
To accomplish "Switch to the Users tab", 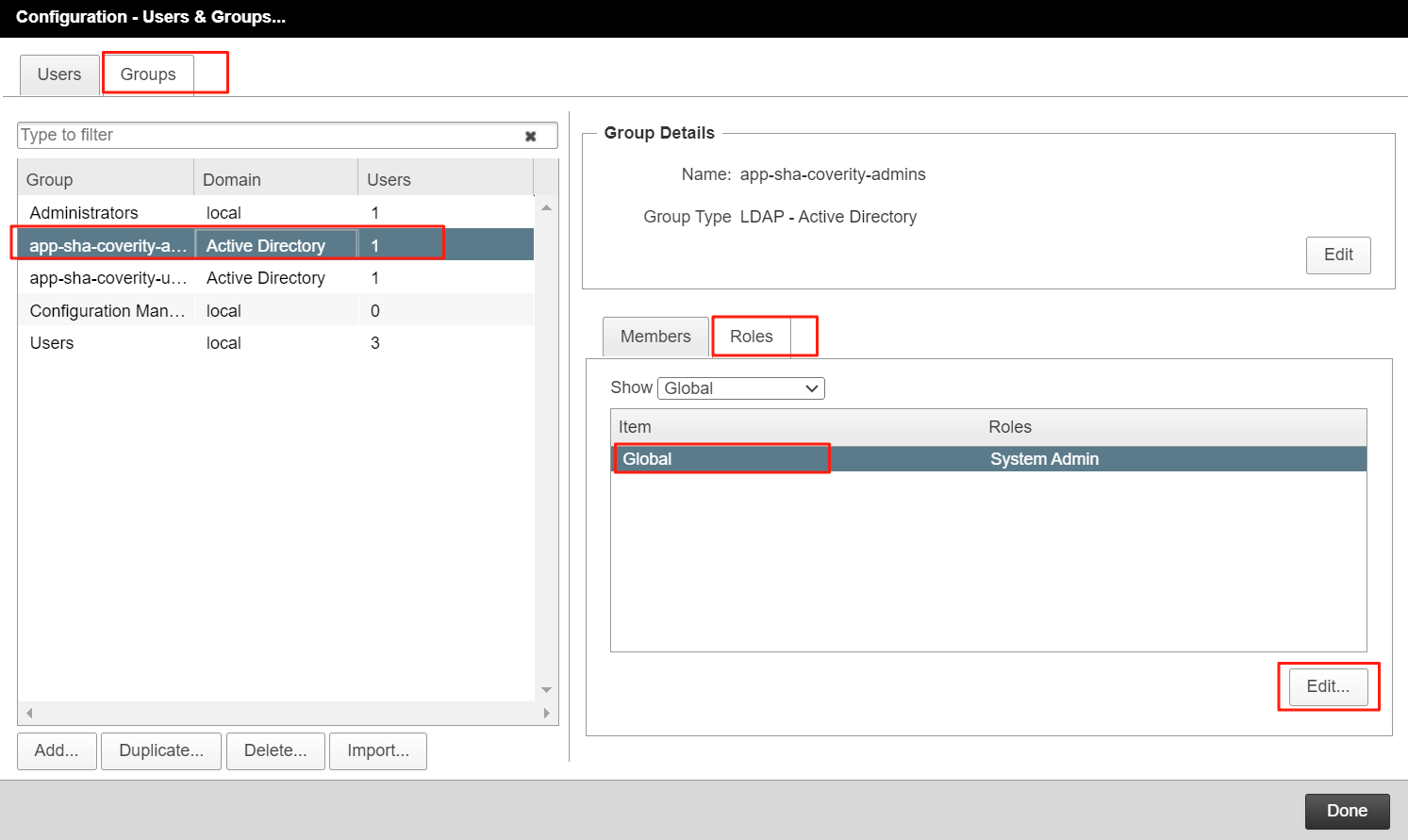I will (x=59, y=74).
